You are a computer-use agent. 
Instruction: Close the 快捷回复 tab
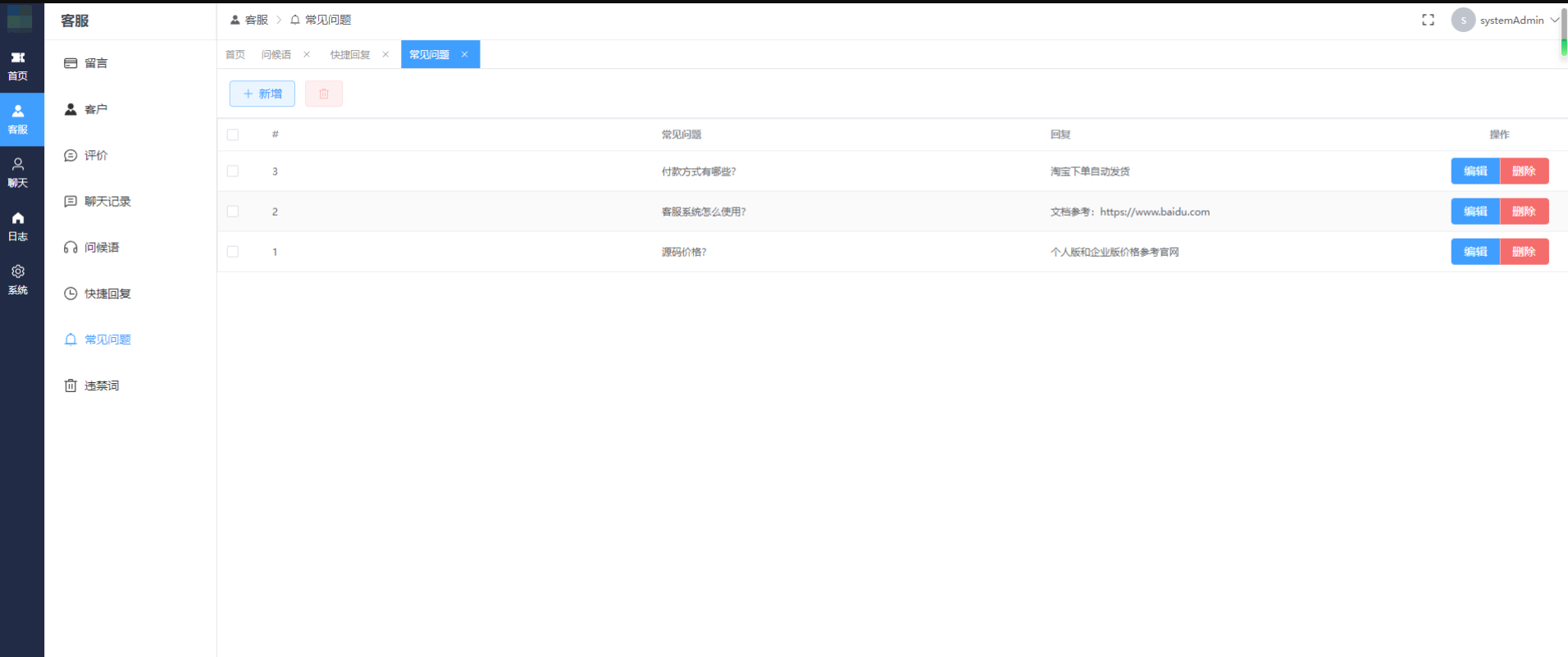click(385, 55)
